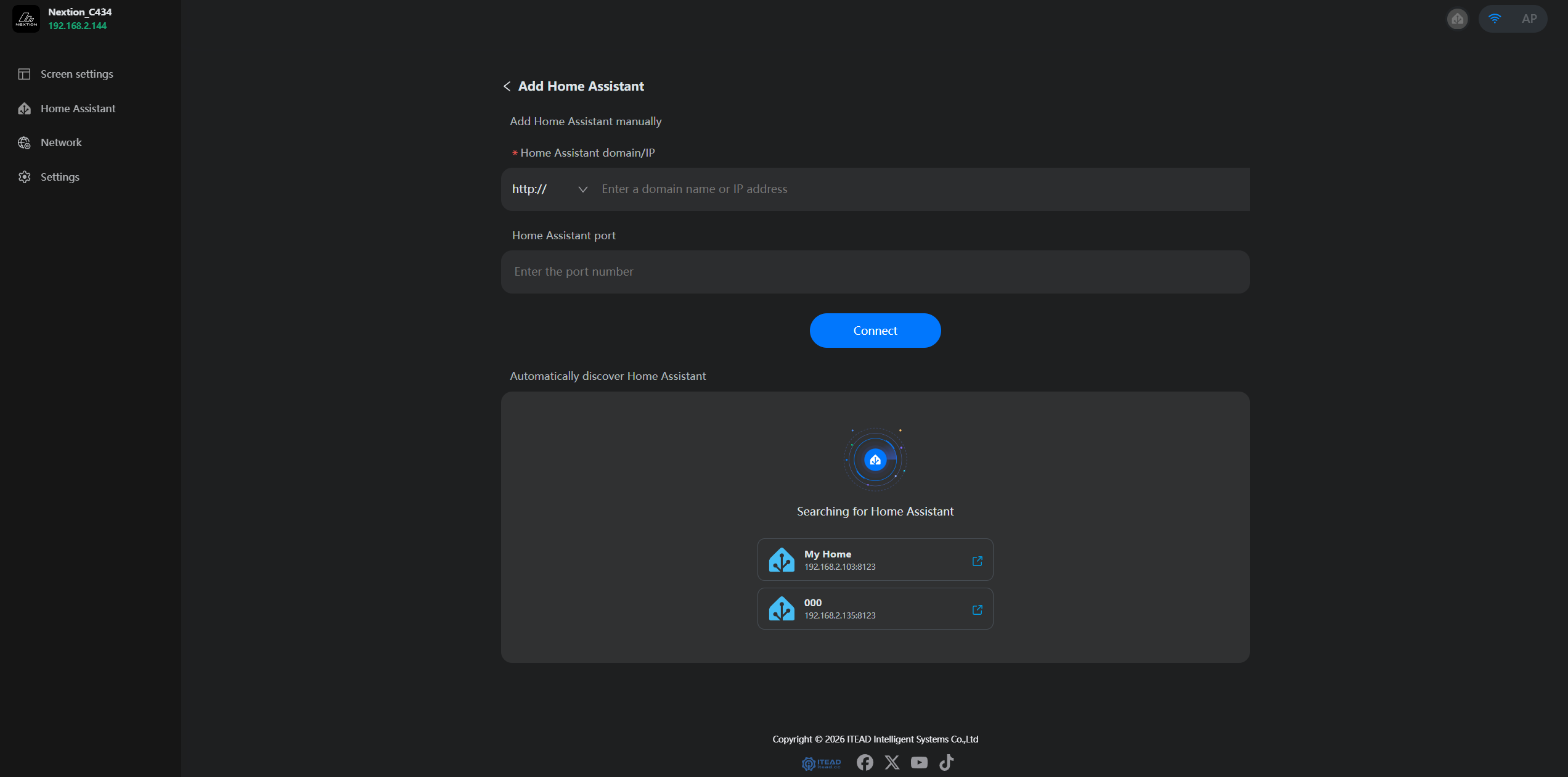Open 000 instance external link icon
Screen dimensions: 1568x777
977,609
